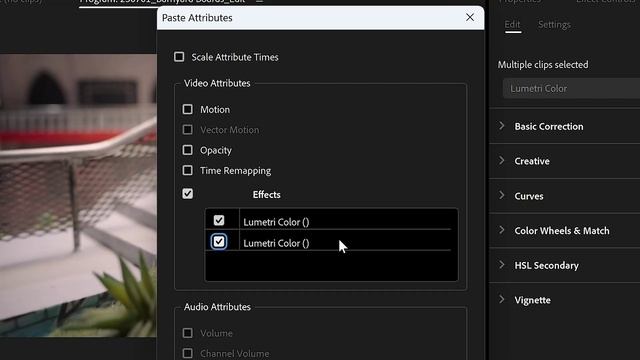
Task: Expand the Curves section
Action: click(502, 196)
